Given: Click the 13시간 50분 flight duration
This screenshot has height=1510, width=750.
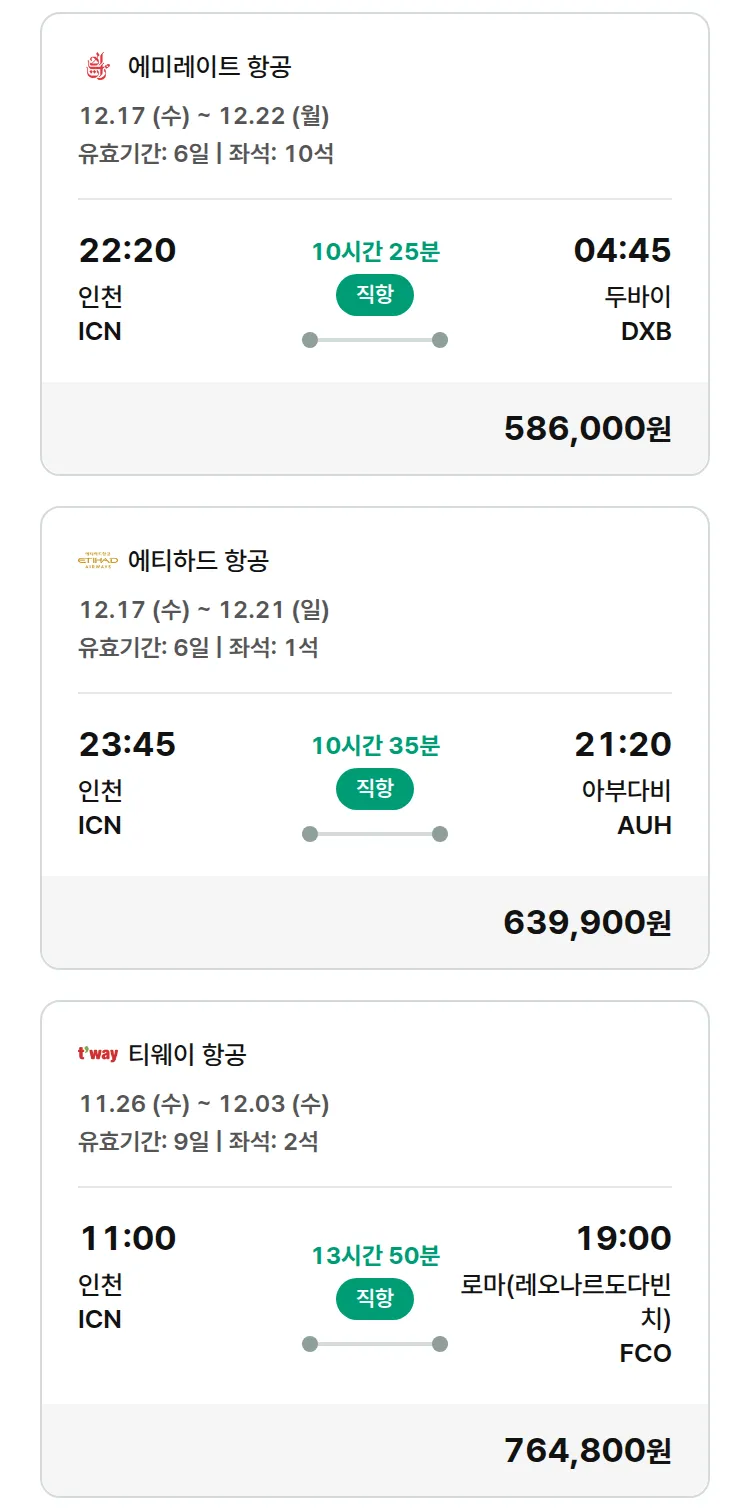Looking at the screenshot, I should pyautogui.click(x=375, y=1255).
